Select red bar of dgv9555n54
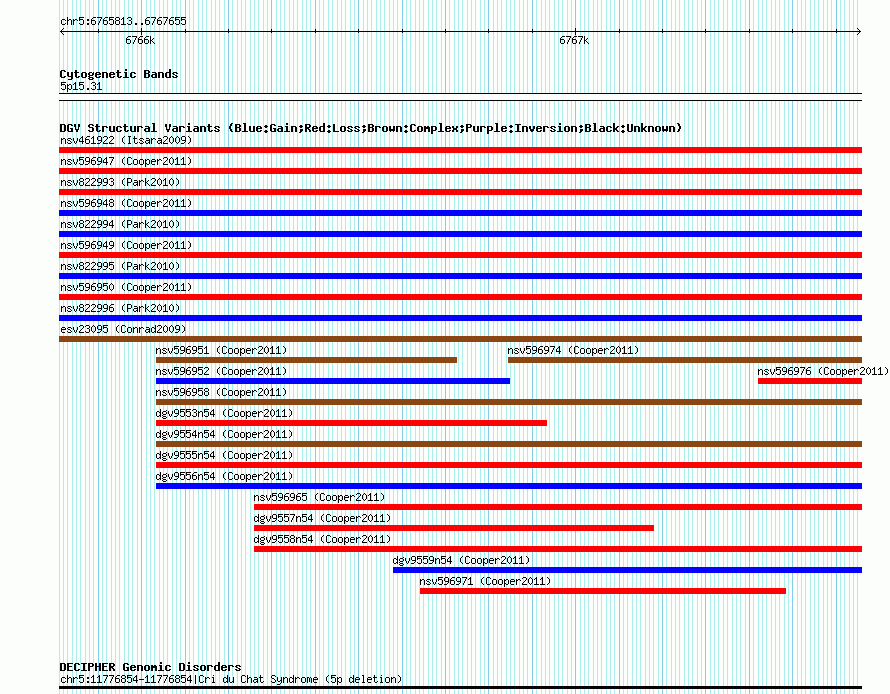The height and width of the screenshot is (694, 890). coord(509,465)
